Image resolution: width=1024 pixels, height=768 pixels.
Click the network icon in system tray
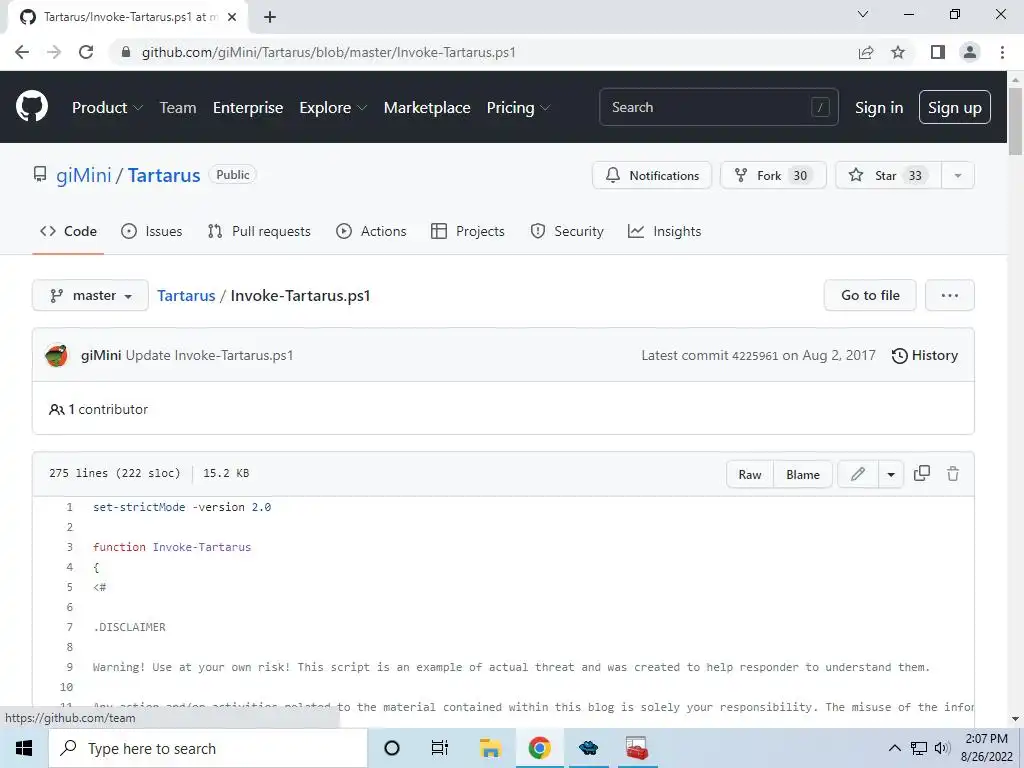(x=919, y=748)
